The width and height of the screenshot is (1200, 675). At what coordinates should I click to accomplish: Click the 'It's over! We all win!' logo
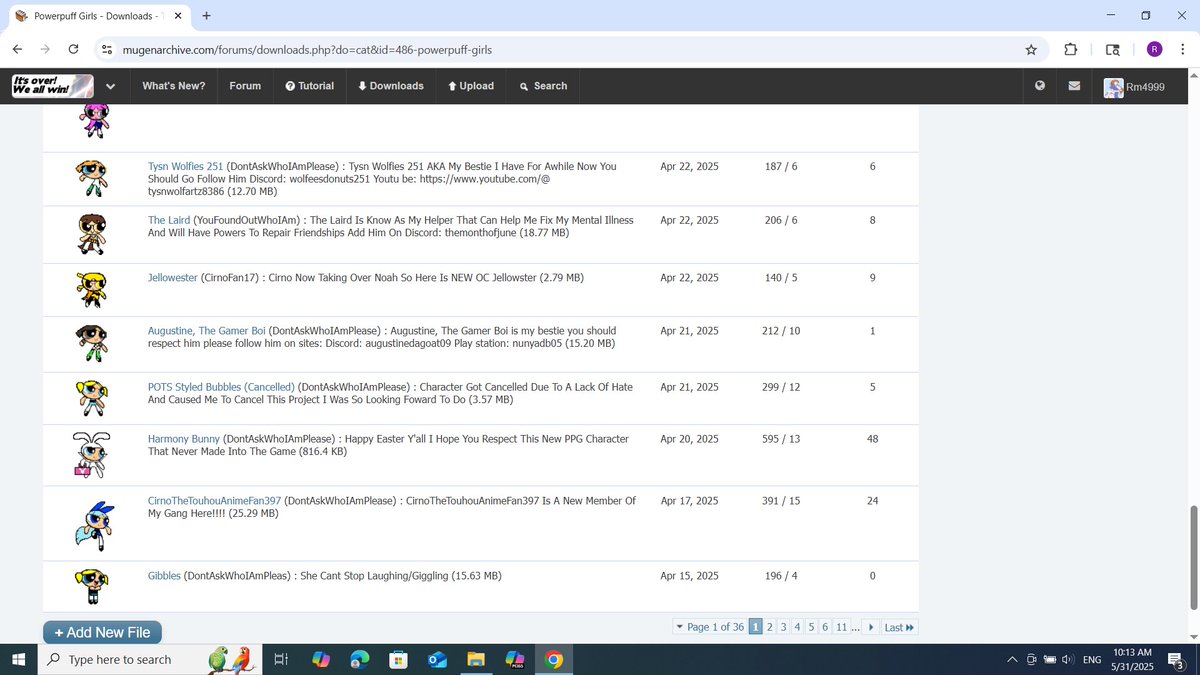[x=52, y=86]
